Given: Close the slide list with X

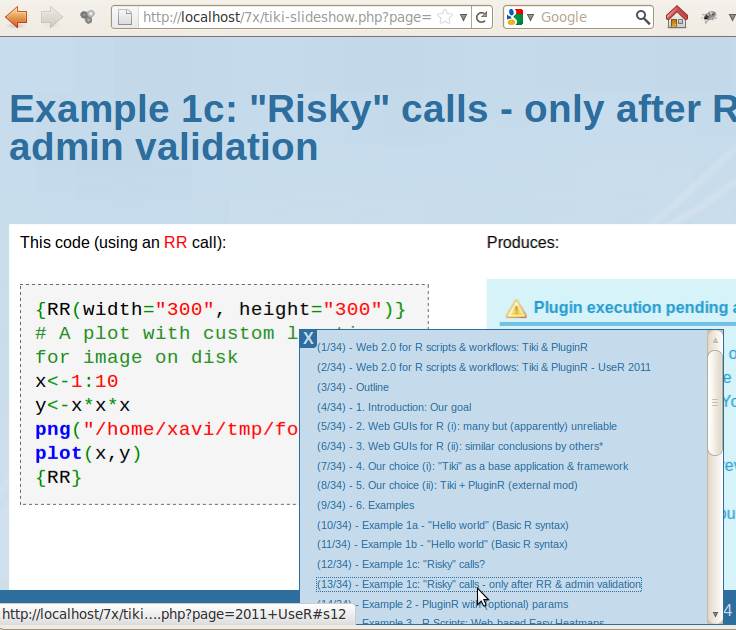Looking at the screenshot, I should coord(308,338).
